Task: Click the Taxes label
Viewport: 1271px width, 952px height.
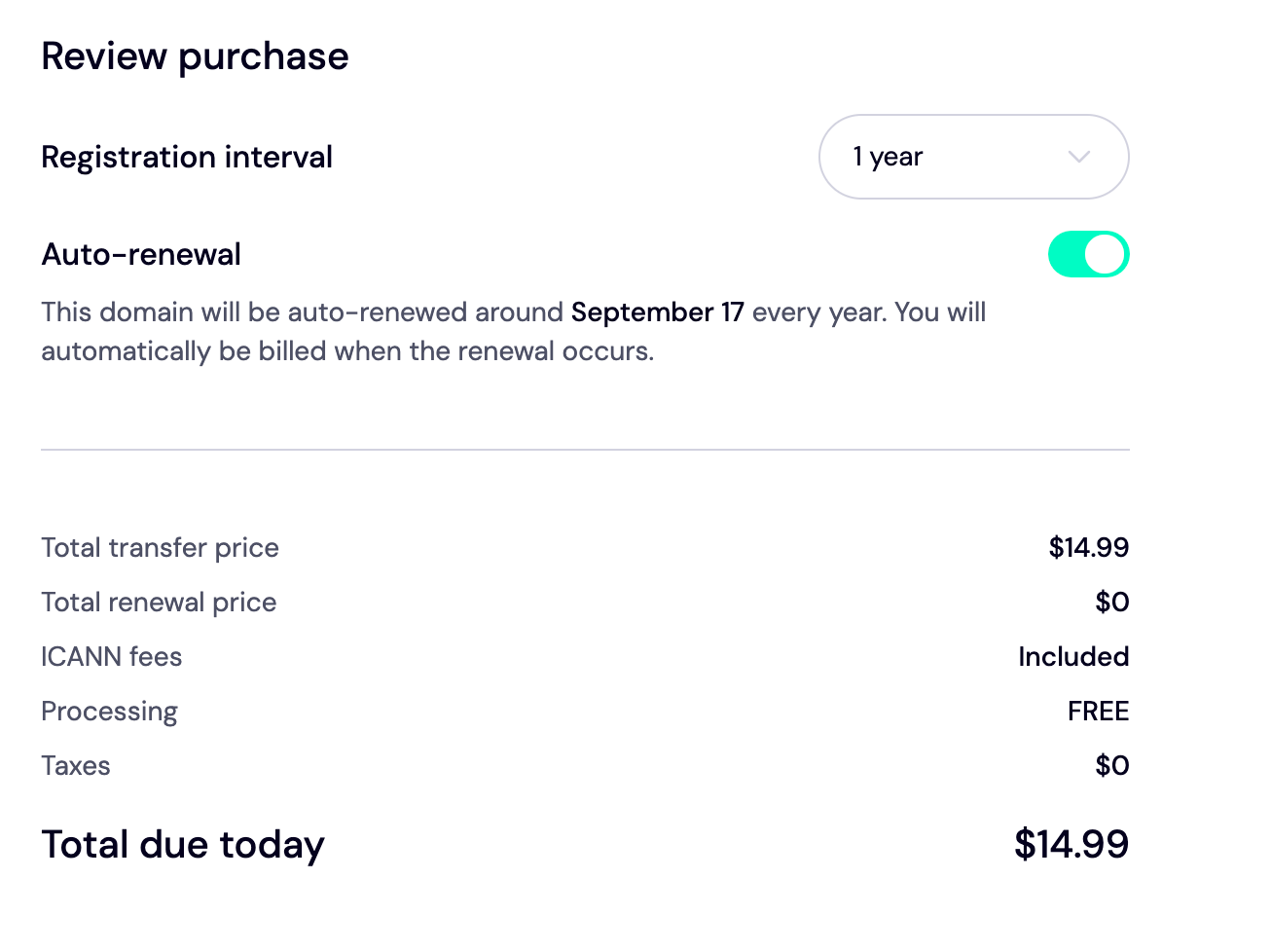Action: pos(76,766)
